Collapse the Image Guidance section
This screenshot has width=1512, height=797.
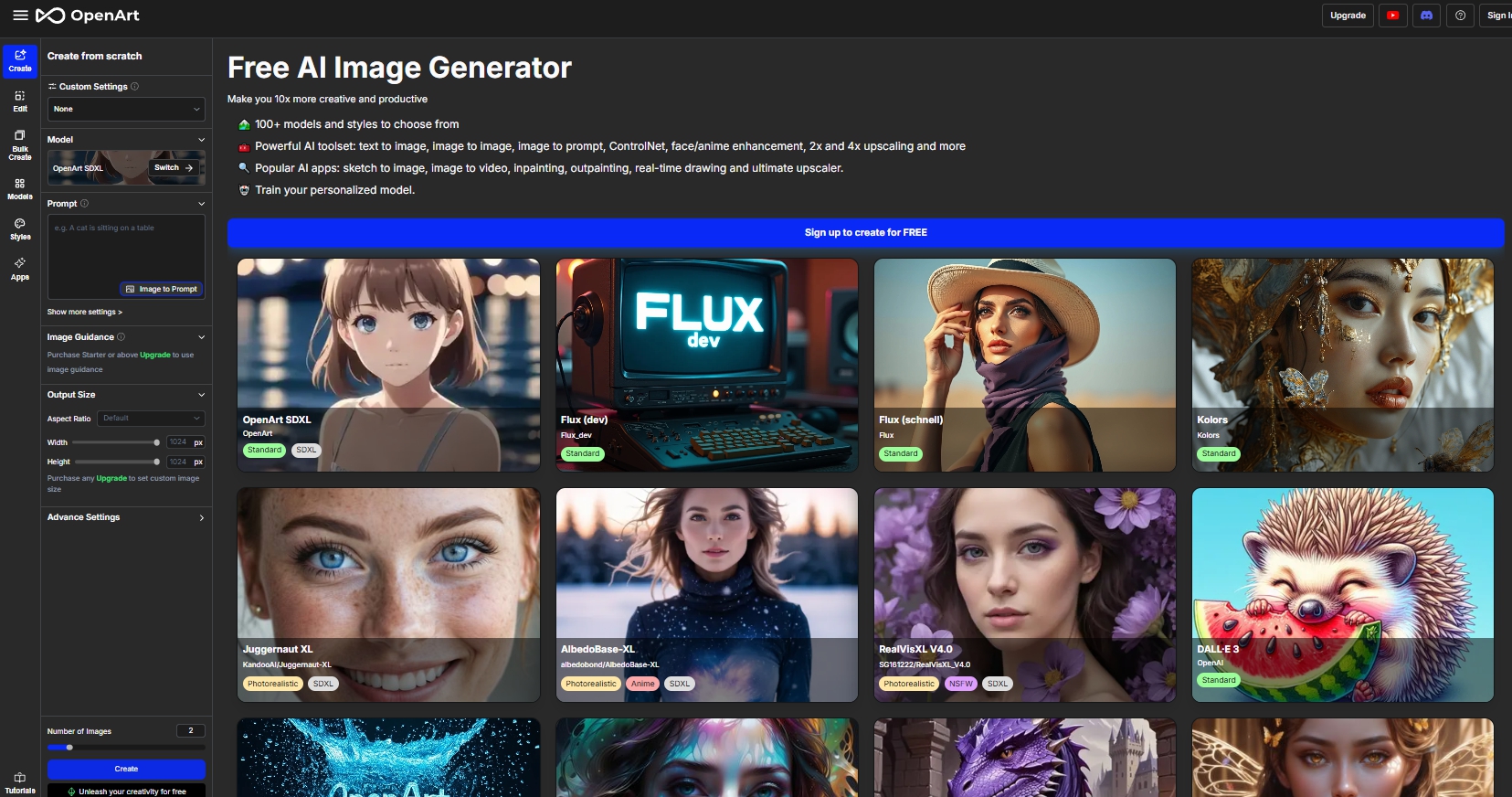202,337
